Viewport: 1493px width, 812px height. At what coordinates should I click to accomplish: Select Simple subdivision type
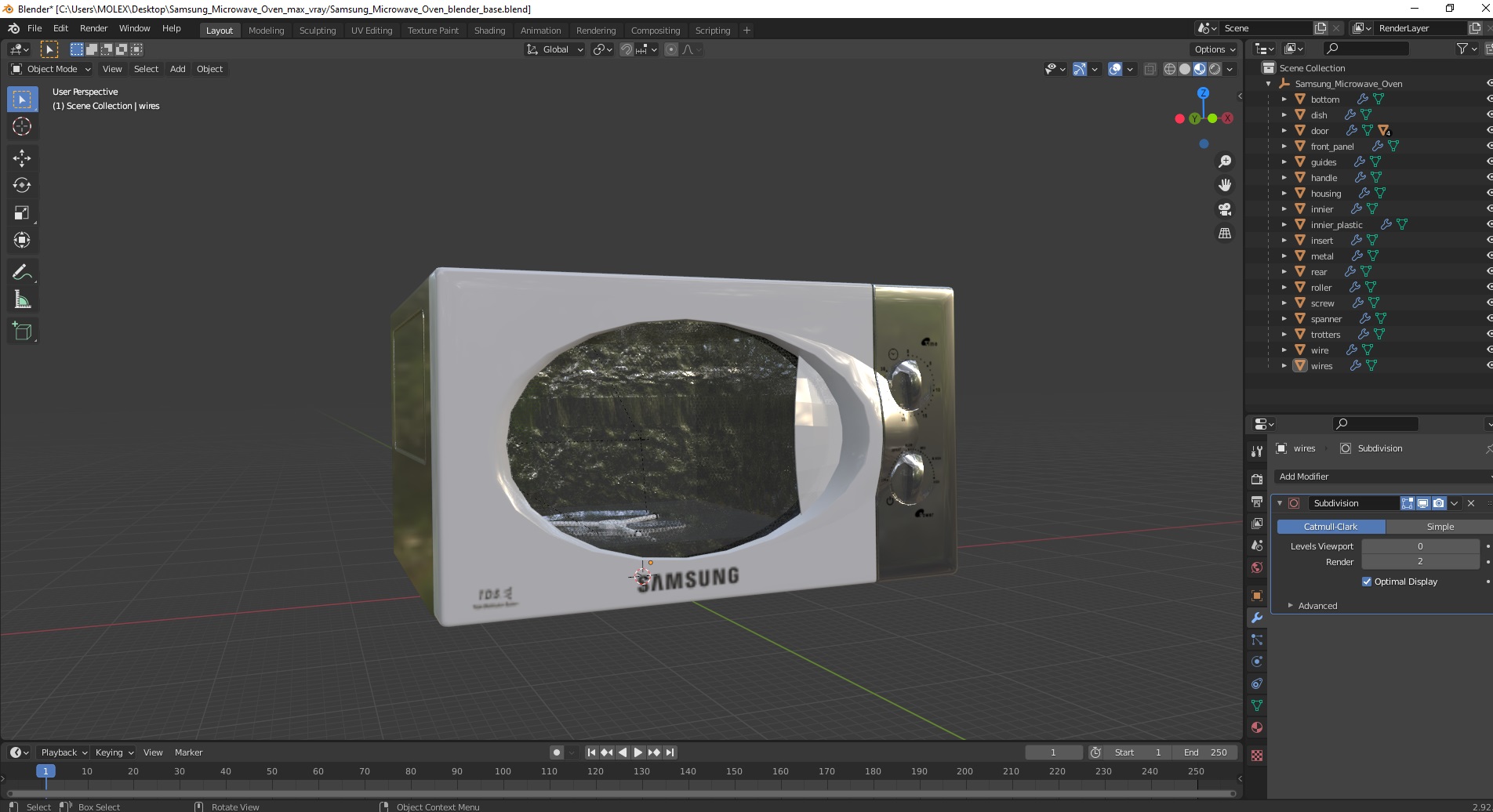click(x=1440, y=527)
